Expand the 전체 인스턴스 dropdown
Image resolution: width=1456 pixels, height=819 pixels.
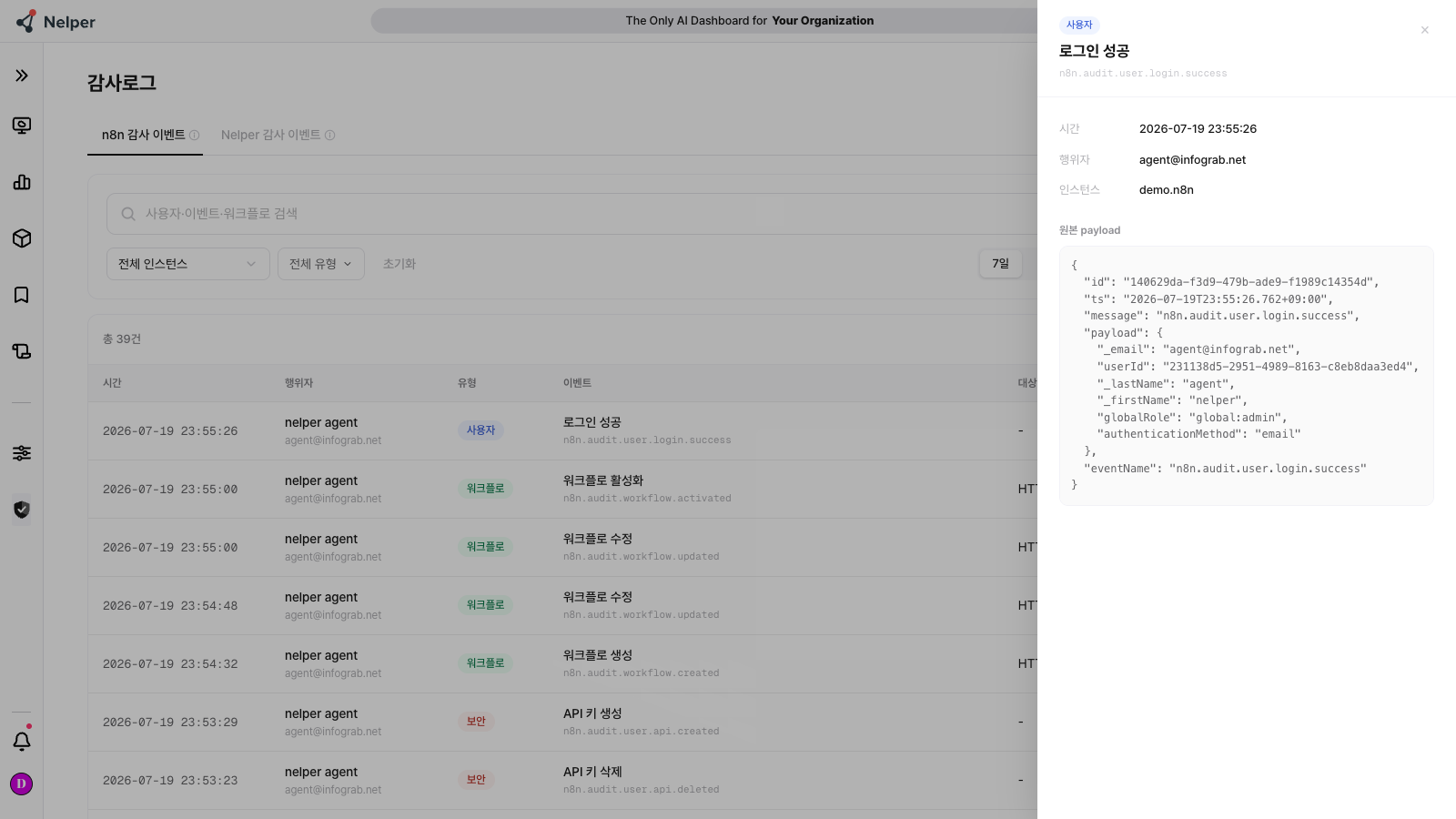[188, 264]
